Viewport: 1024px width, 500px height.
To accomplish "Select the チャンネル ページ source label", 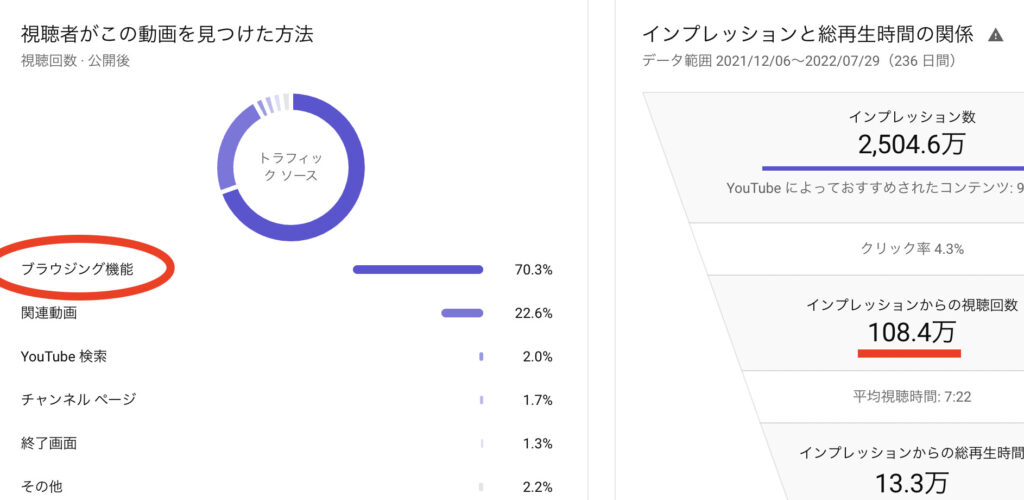I will pyautogui.click(x=78, y=399).
